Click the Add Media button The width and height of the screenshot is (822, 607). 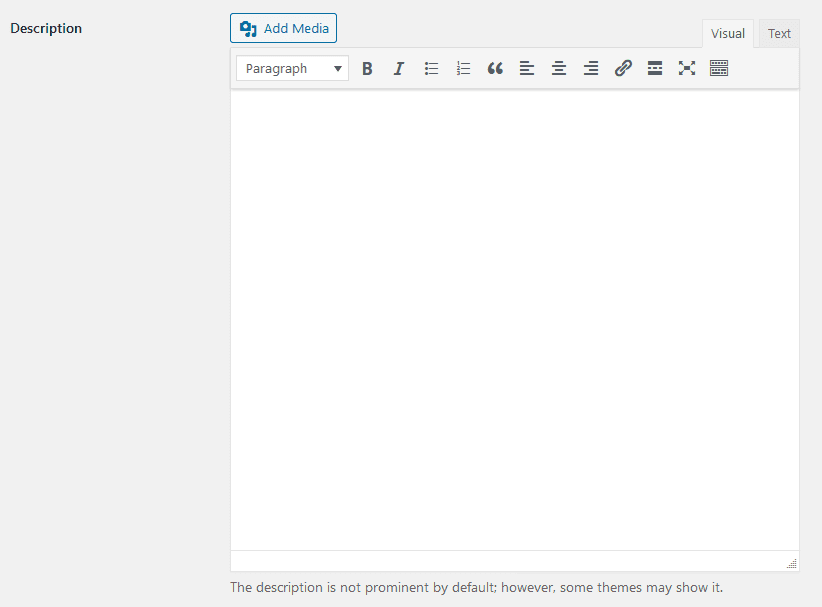pos(283,28)
